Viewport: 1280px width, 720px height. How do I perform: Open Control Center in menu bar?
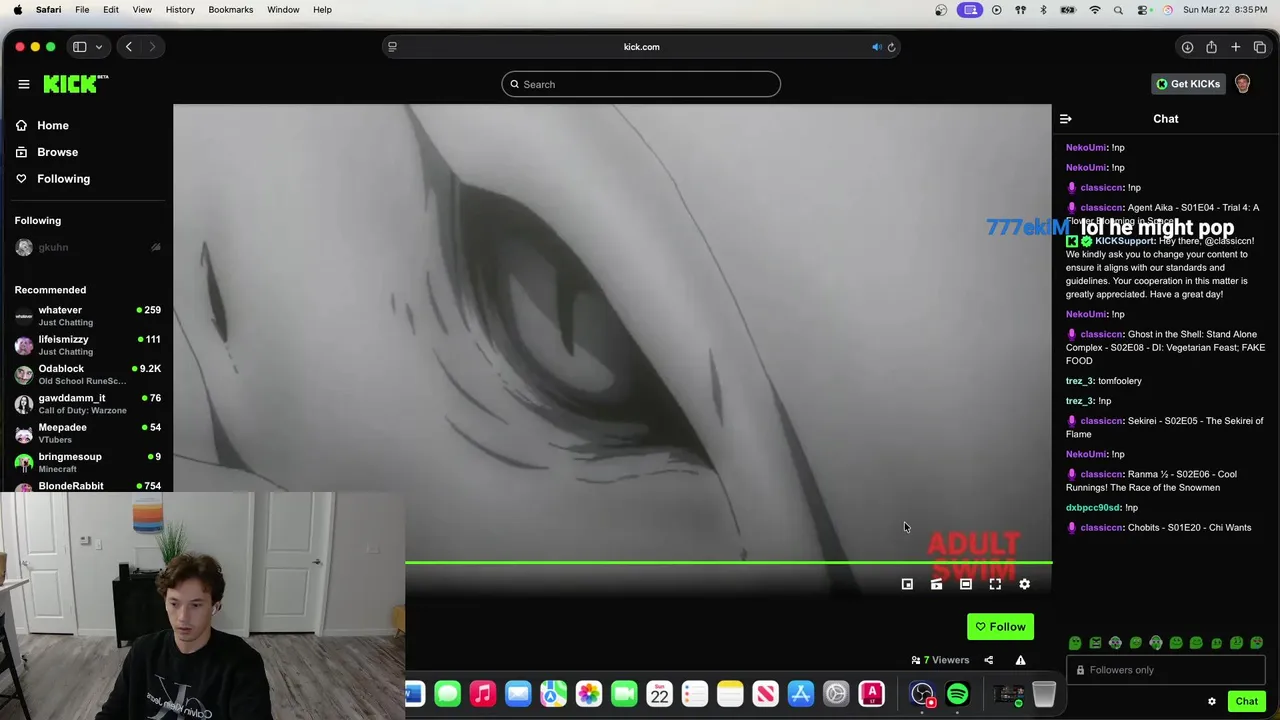coord(1144,10)
